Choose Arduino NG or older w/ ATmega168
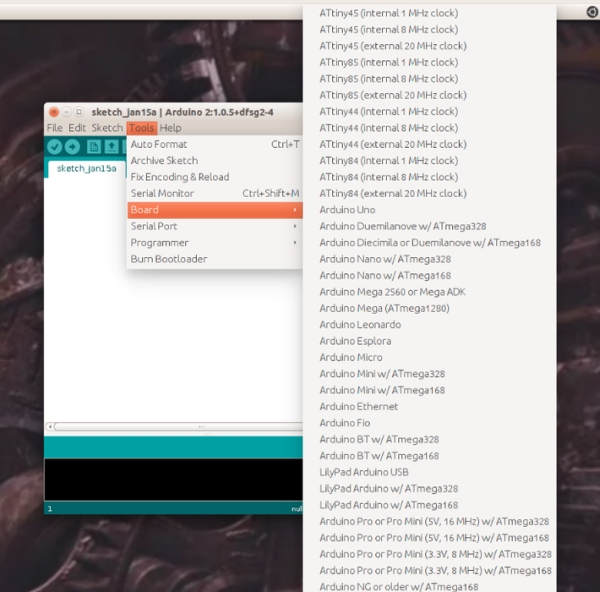Screen dimensions: 600x592 (x=430, y=587)
